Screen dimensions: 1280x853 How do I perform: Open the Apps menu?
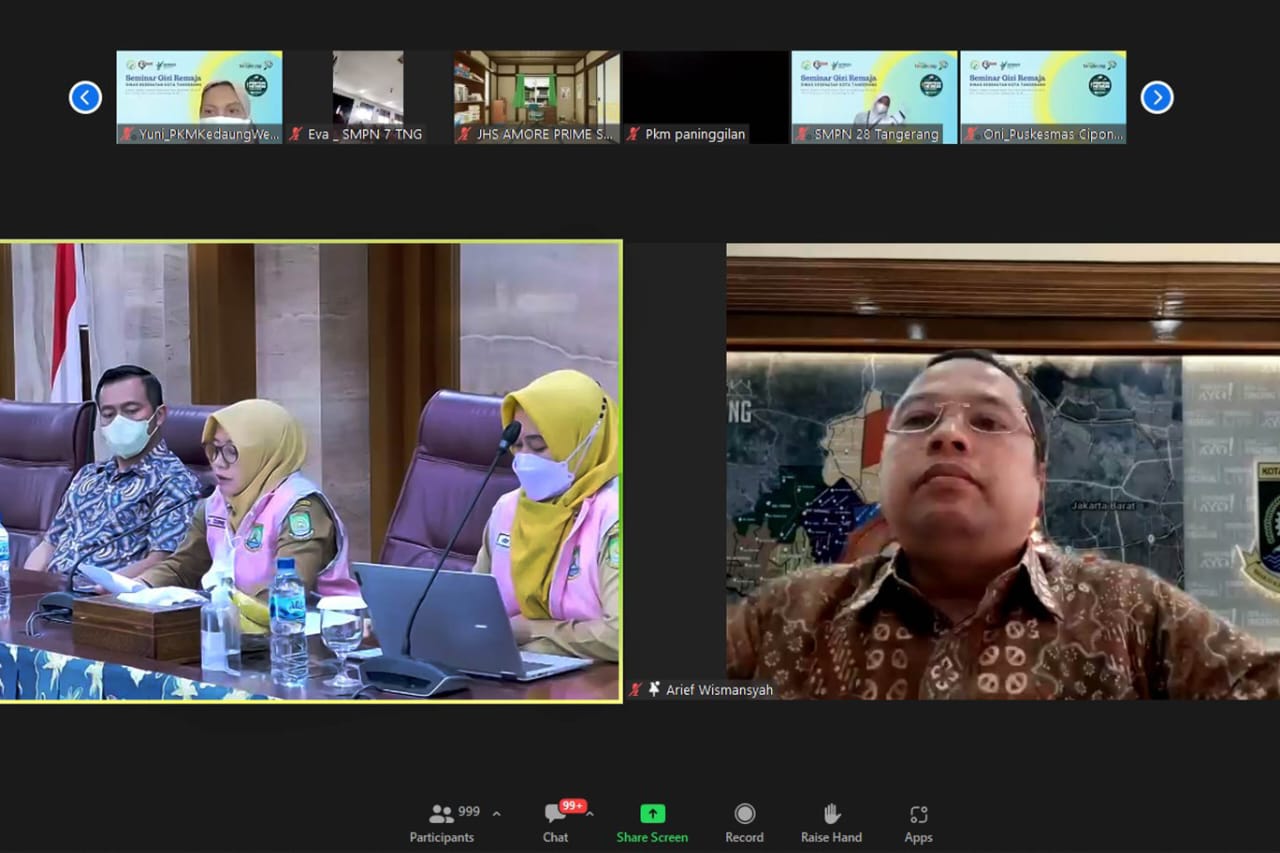pos(918,823)
